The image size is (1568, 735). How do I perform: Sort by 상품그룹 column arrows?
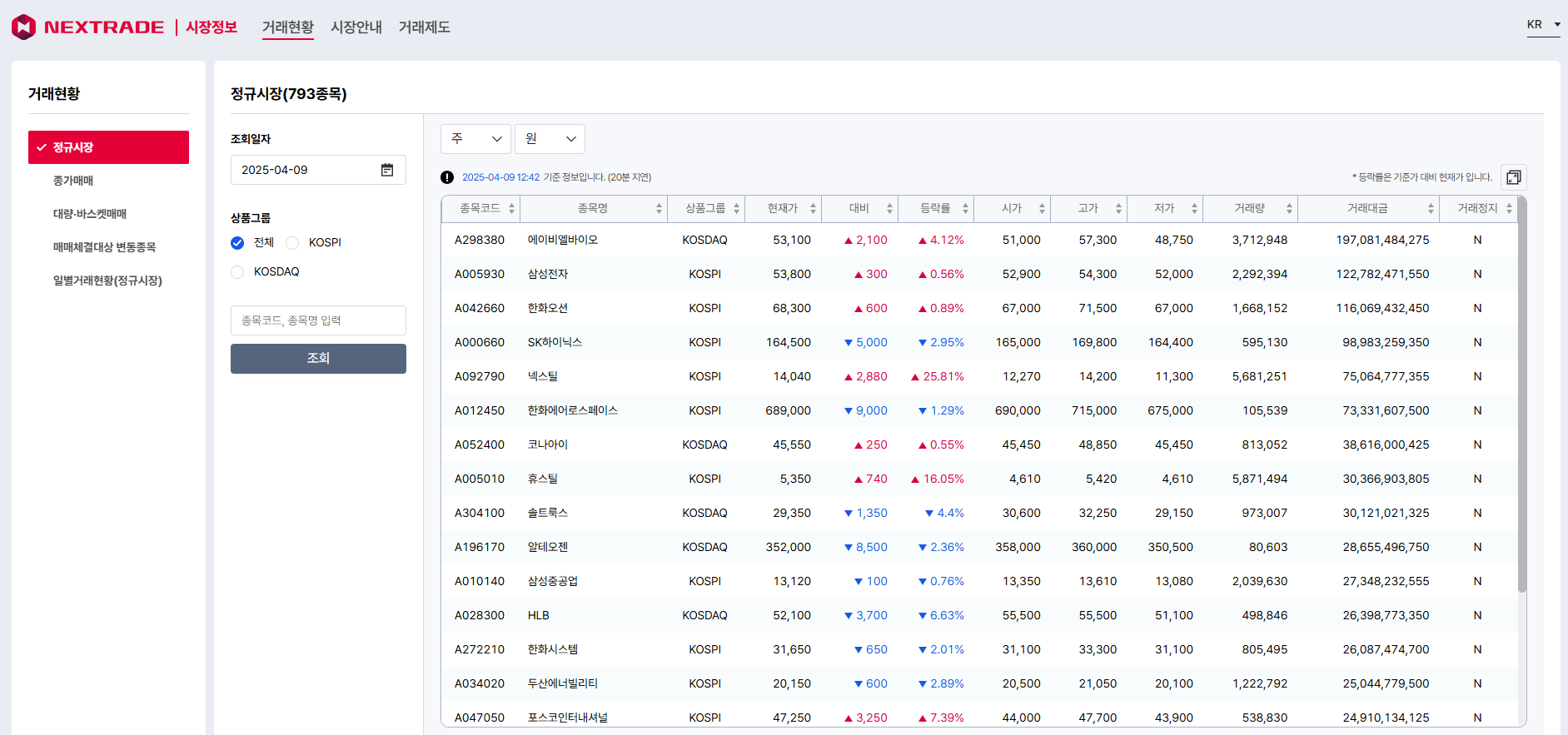[x=736, y=209]
